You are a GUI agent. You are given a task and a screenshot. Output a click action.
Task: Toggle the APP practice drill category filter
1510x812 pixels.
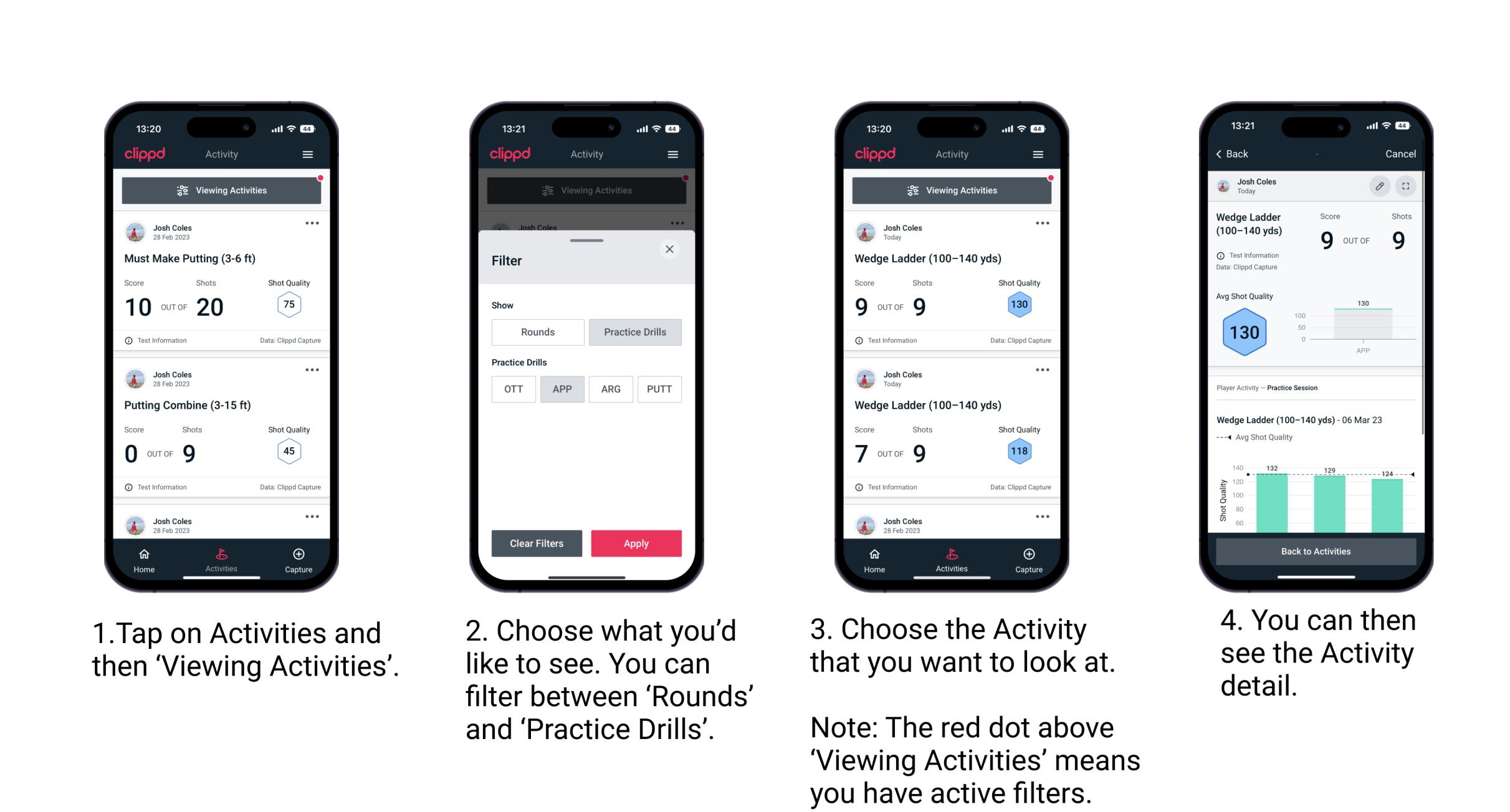[x=561, y=390]
